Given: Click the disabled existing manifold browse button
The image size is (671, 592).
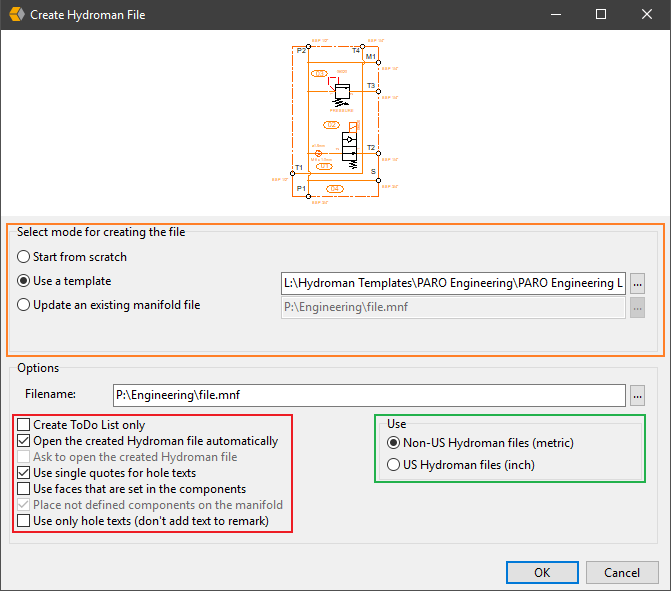Looking at the screenshot, I should point(637,308).
